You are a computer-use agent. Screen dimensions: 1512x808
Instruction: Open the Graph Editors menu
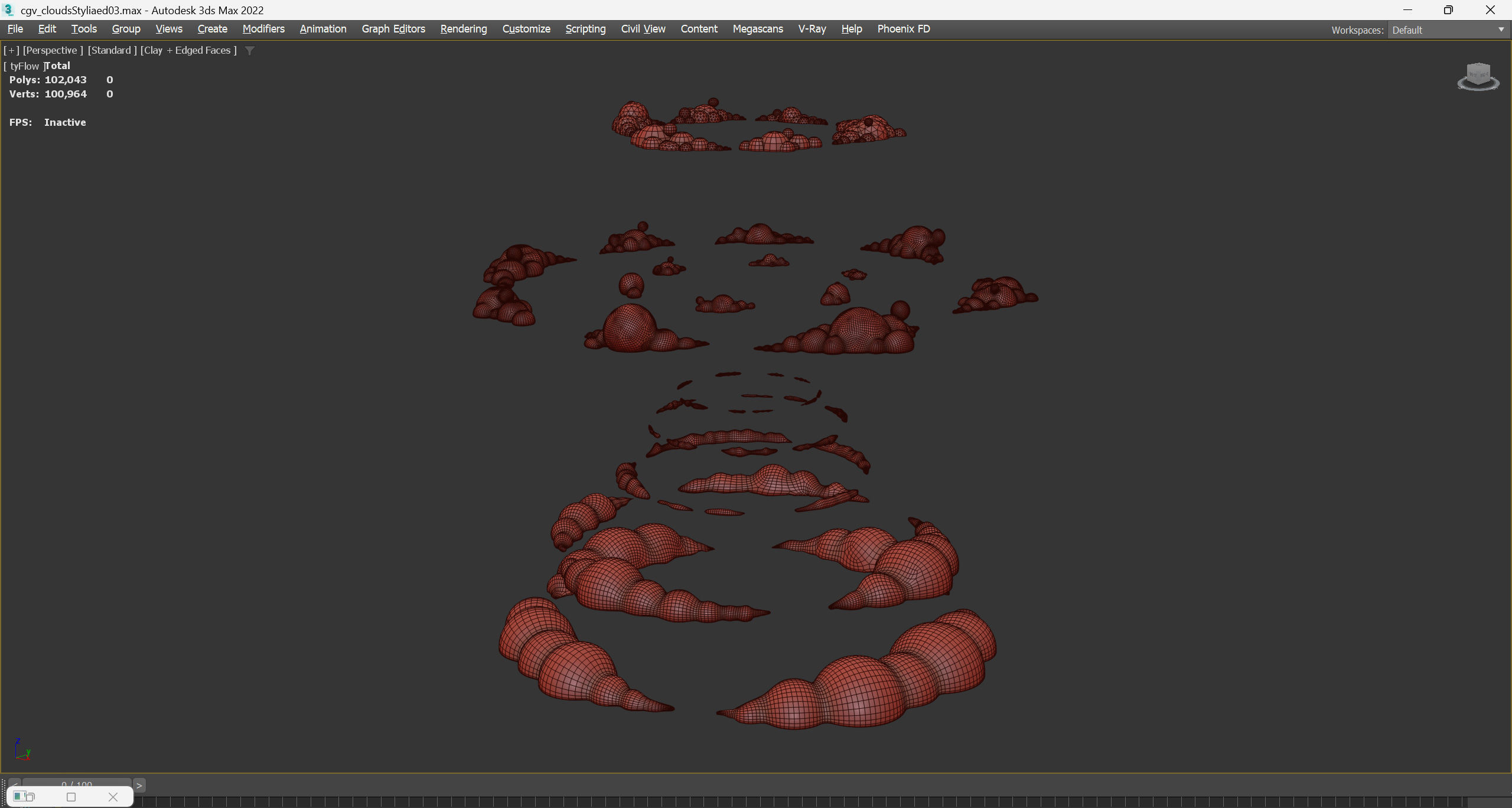pyautogui.click(x=393, y=29)
